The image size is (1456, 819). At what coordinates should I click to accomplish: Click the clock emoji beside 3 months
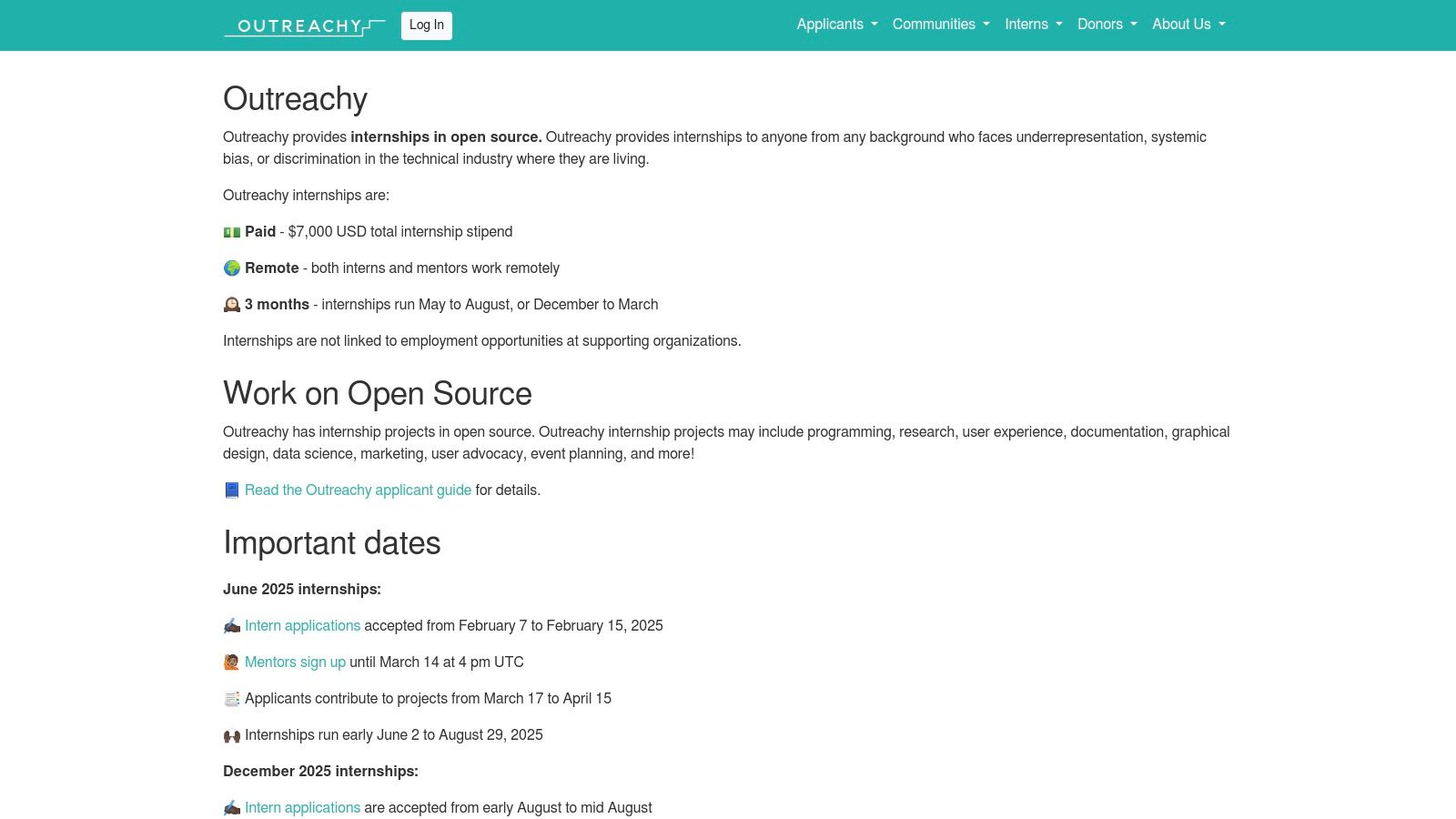(232, 305)
